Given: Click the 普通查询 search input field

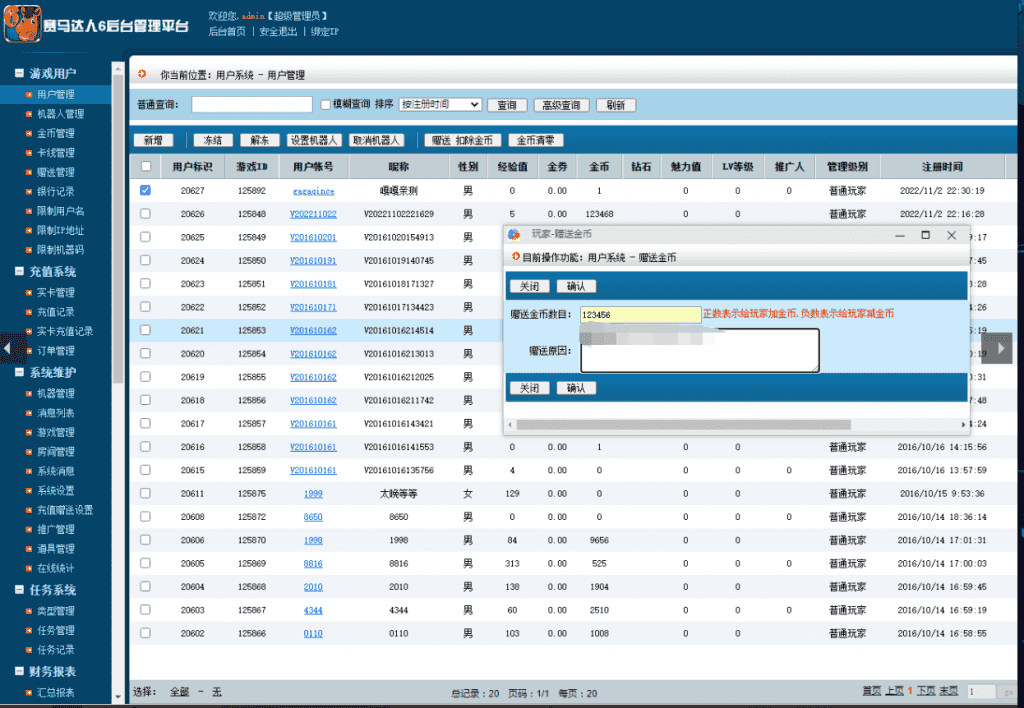Looking at the screenshot, I should [x=251, y=105].
